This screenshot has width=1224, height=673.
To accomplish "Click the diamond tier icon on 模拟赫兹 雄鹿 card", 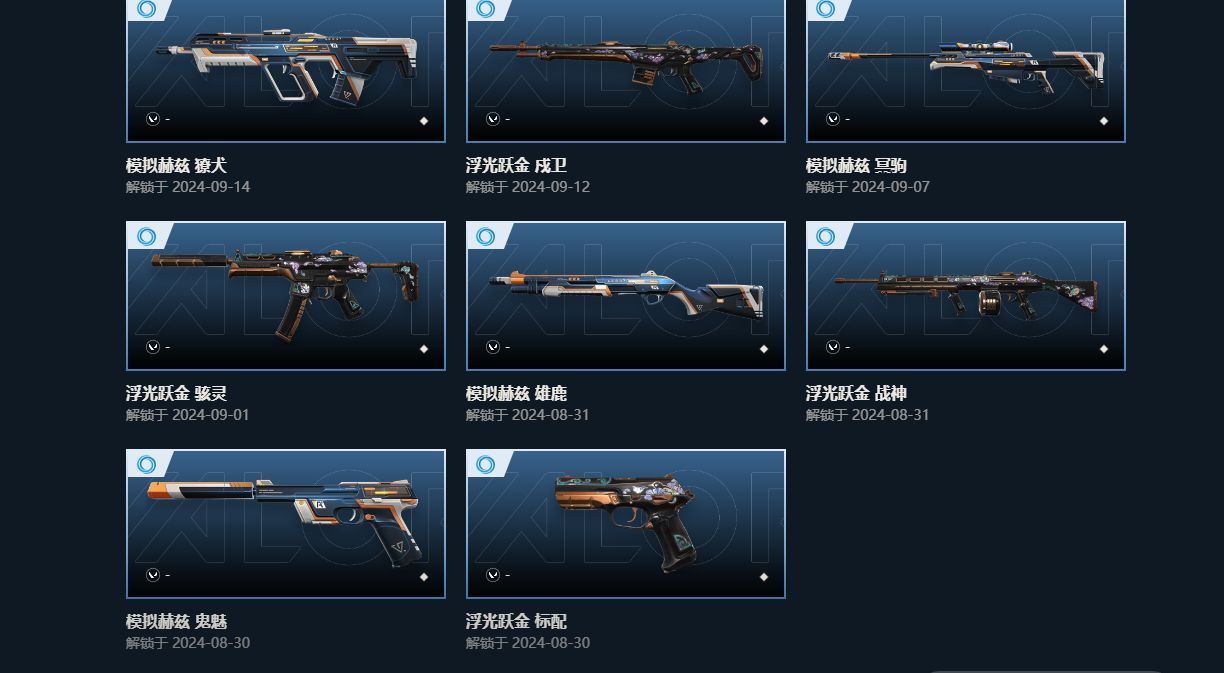I will (764, 349).
